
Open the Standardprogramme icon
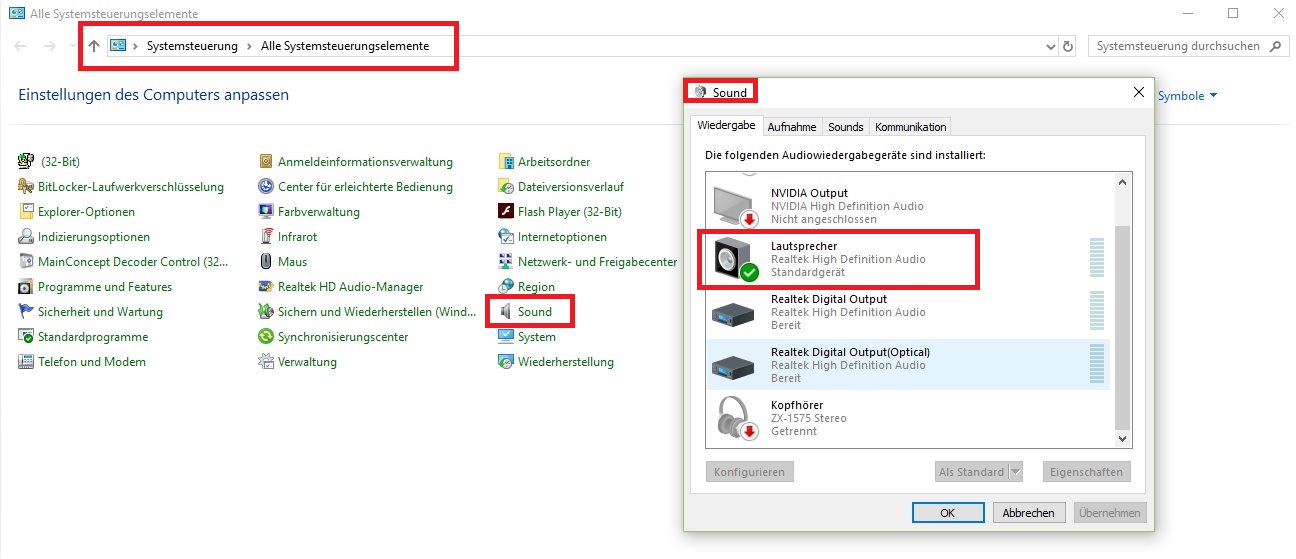[x=27, y=337]
